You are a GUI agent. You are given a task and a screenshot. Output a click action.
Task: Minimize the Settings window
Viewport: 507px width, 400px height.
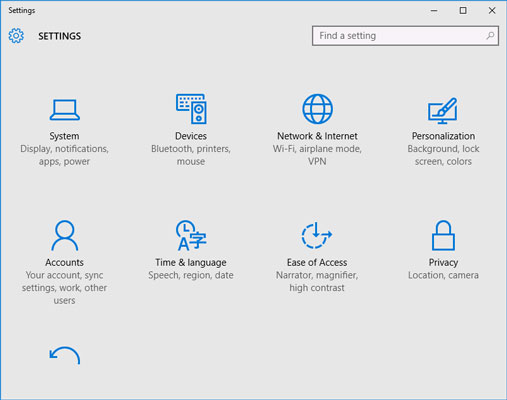(x=434, y=11)
